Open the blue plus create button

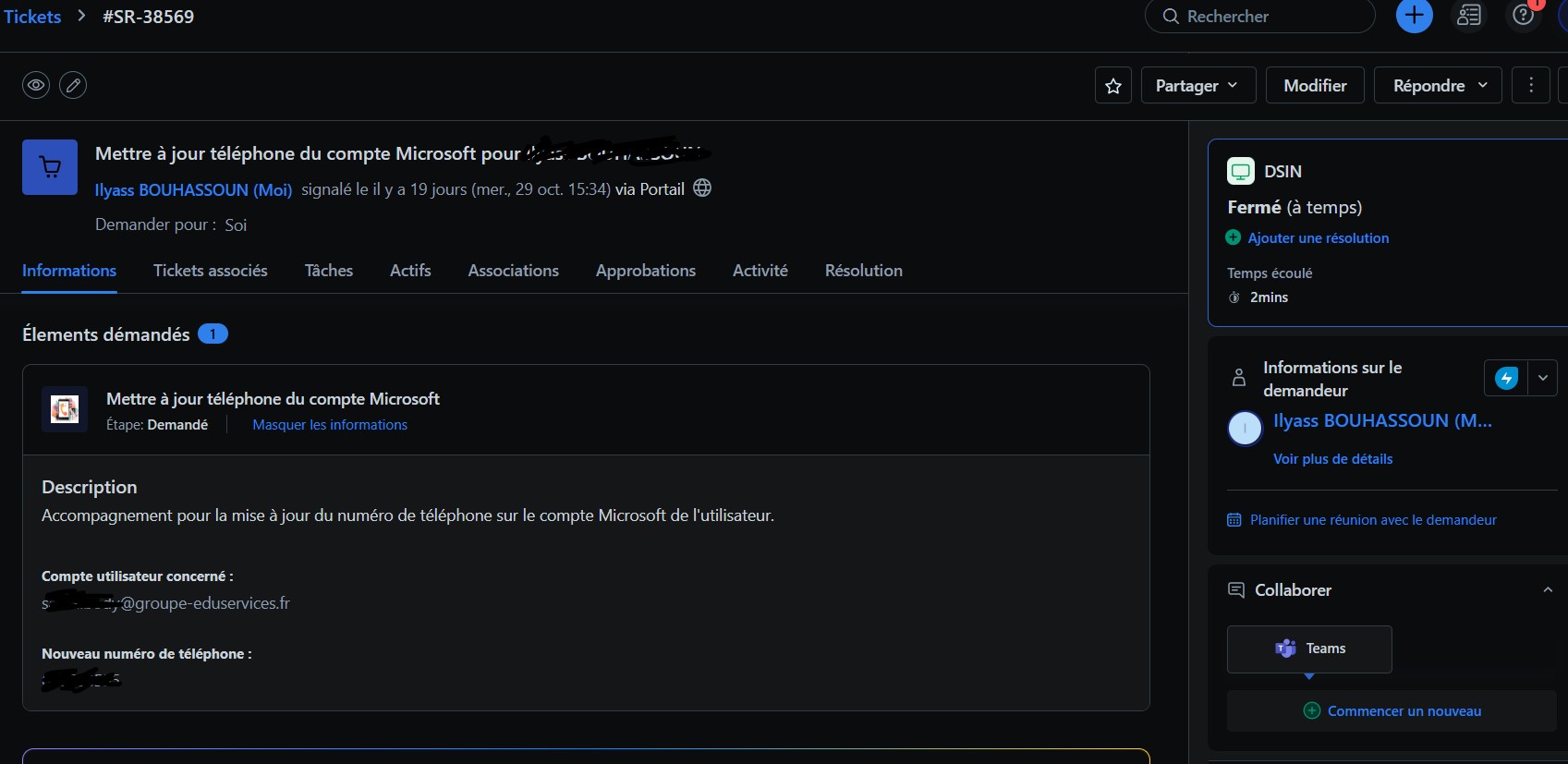point(1414,16)
